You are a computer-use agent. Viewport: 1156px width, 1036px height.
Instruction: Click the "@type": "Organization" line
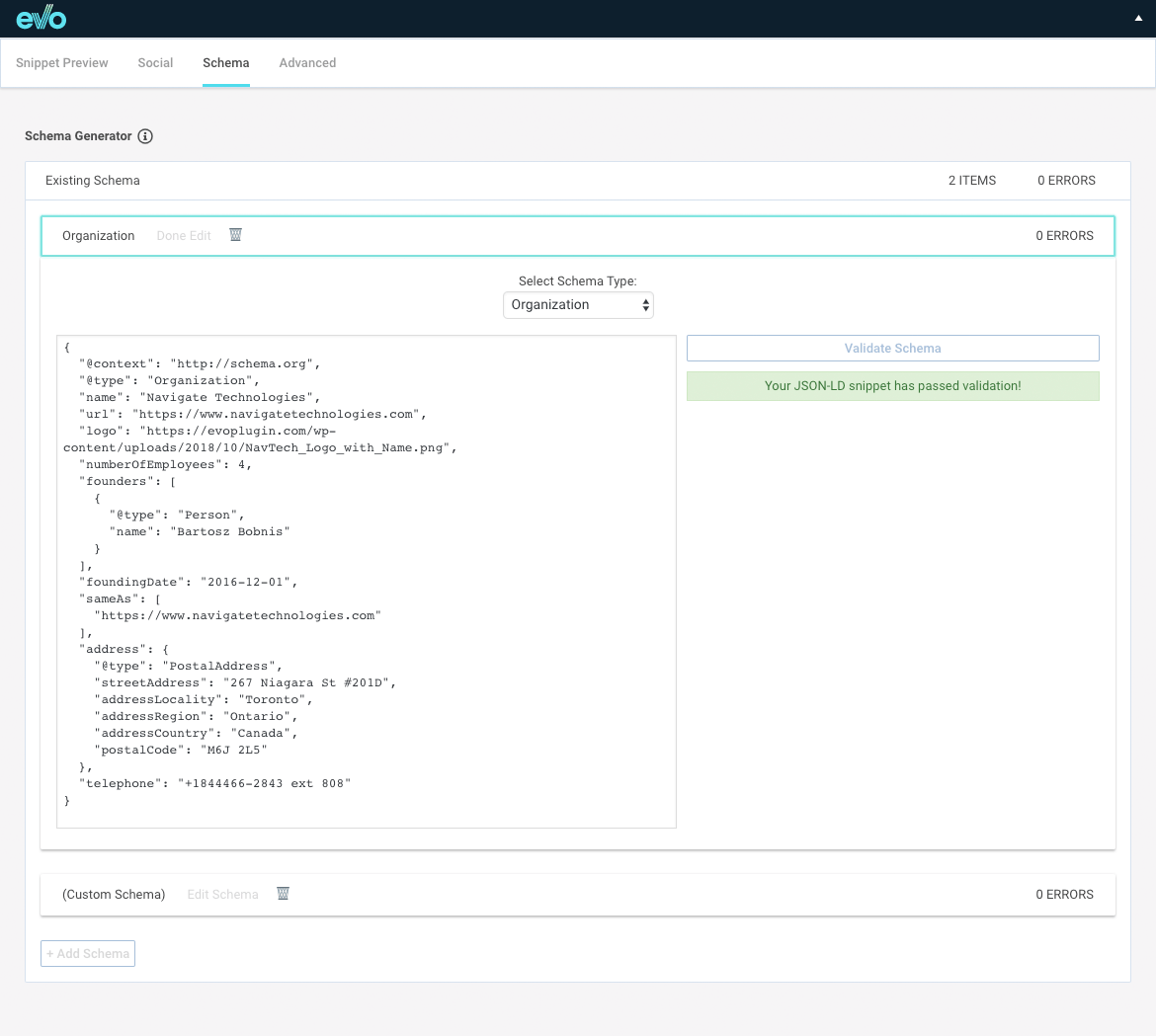[169, 380]
